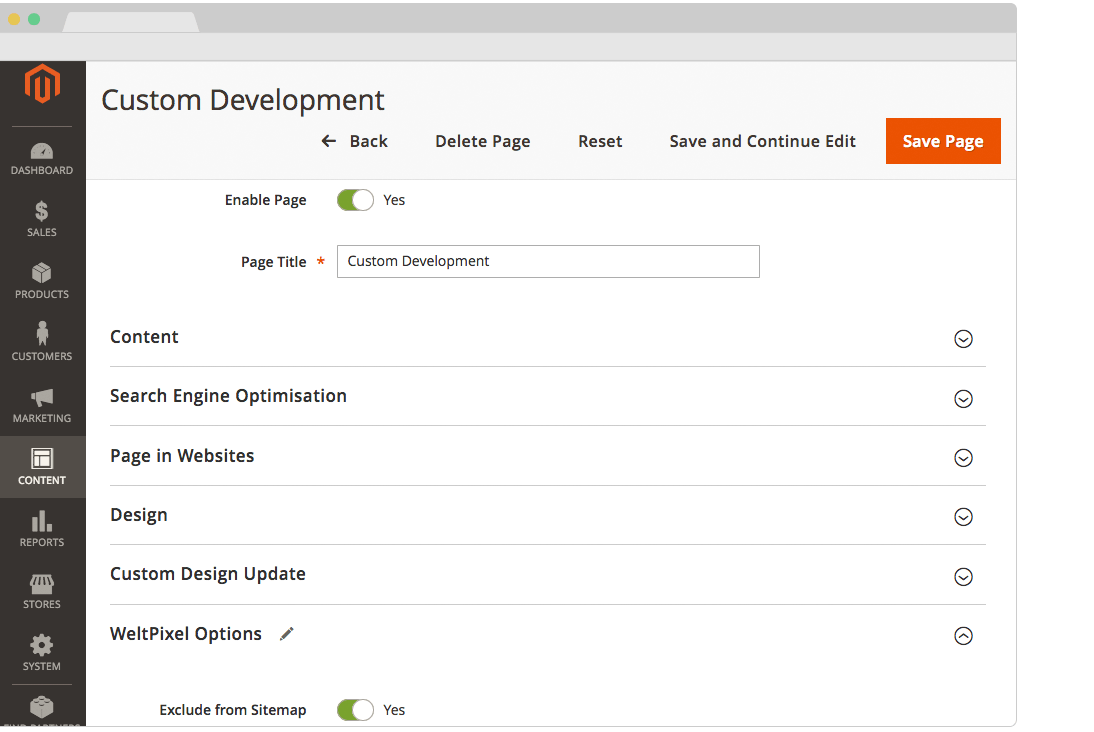Open the System gear icon
The image size is (1094, 732).
click(x=42, y=646)
